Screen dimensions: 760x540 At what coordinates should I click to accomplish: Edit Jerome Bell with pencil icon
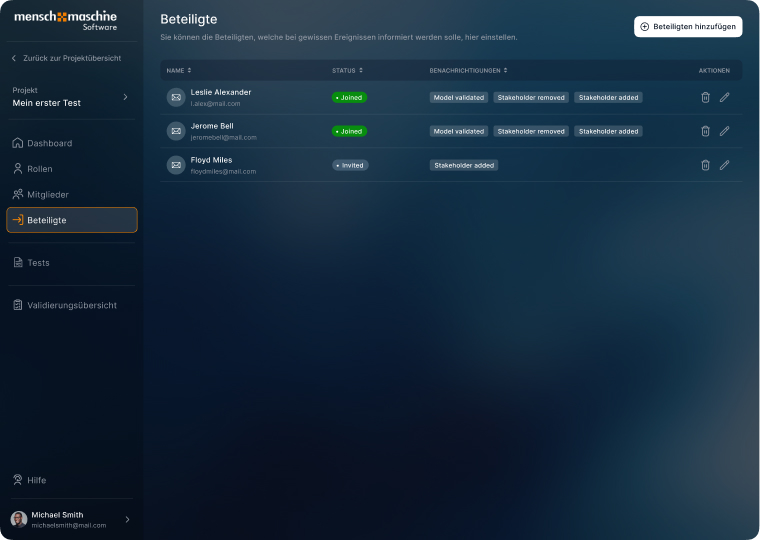pos(724,131)
